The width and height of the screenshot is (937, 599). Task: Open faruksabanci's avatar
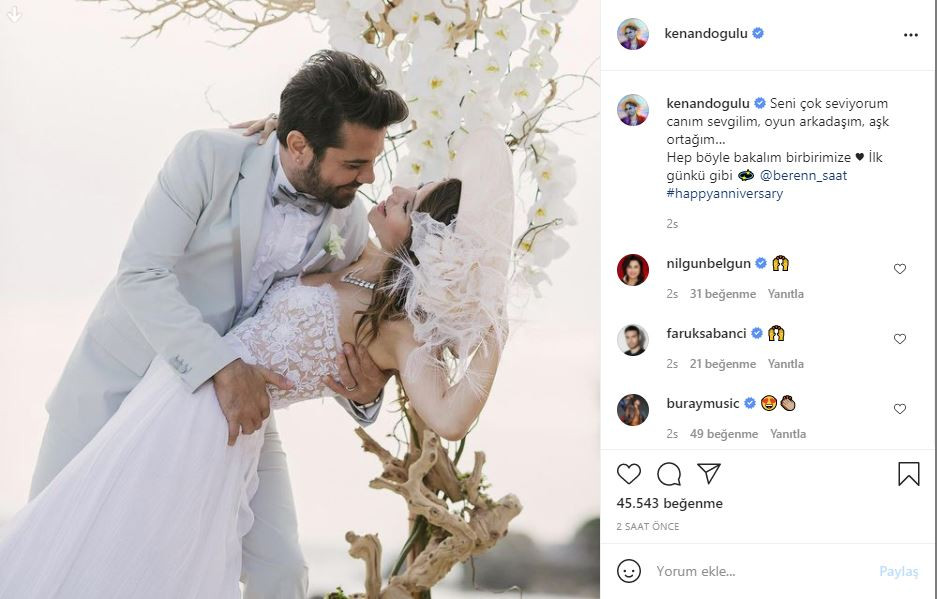(x=633, y=340)
